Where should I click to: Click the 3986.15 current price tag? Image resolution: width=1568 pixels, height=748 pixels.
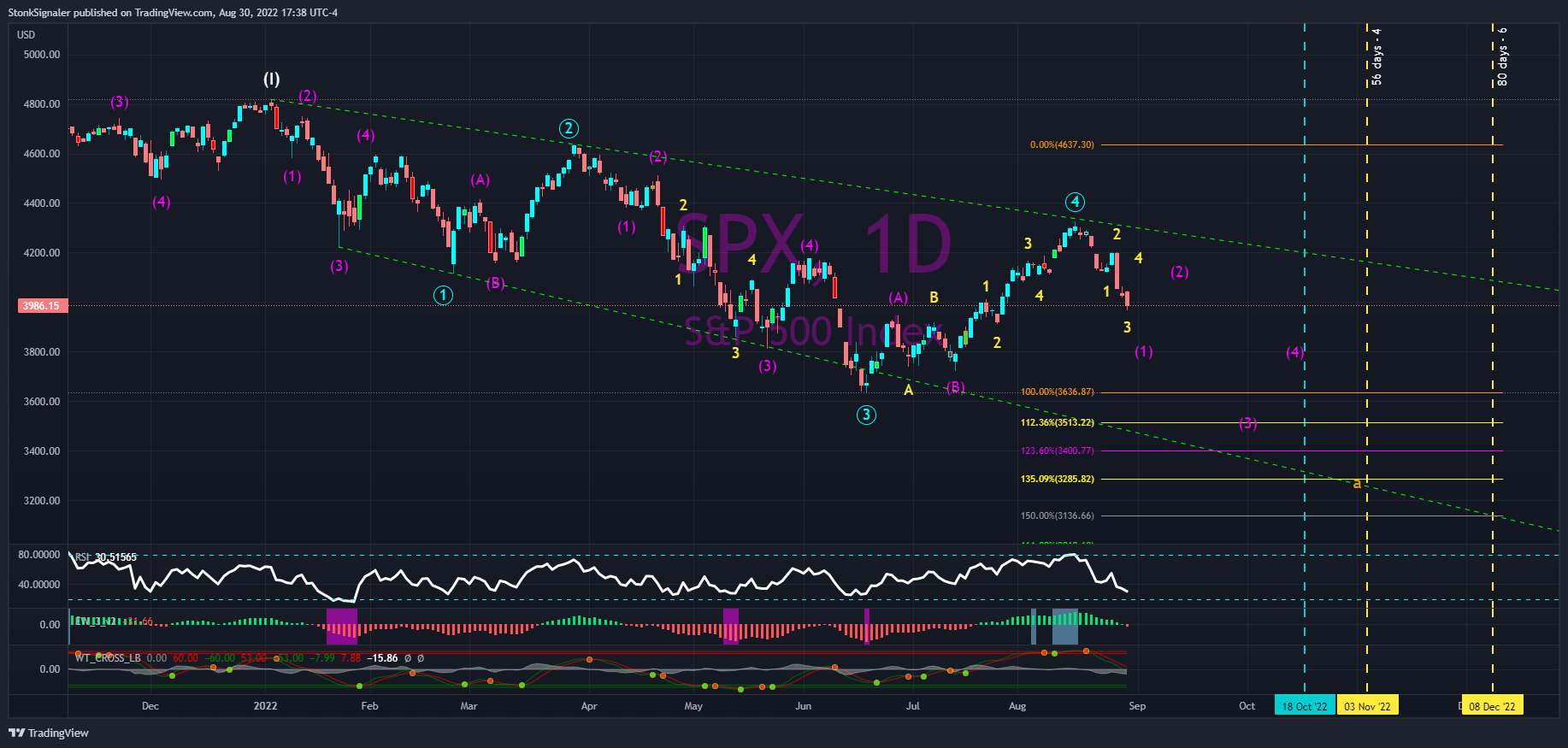coord(43,305)
